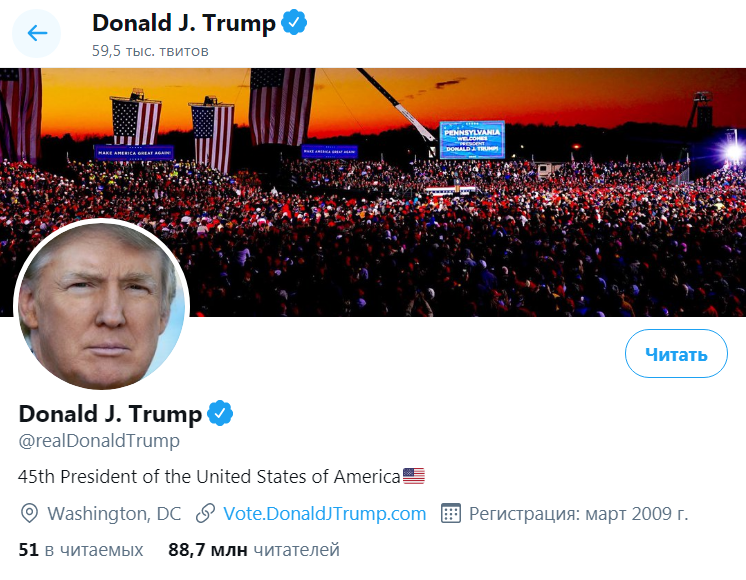The width and height of the screenshot is (746, 580).
Task: Click the verified badge in top header
Action: [293, 23]
